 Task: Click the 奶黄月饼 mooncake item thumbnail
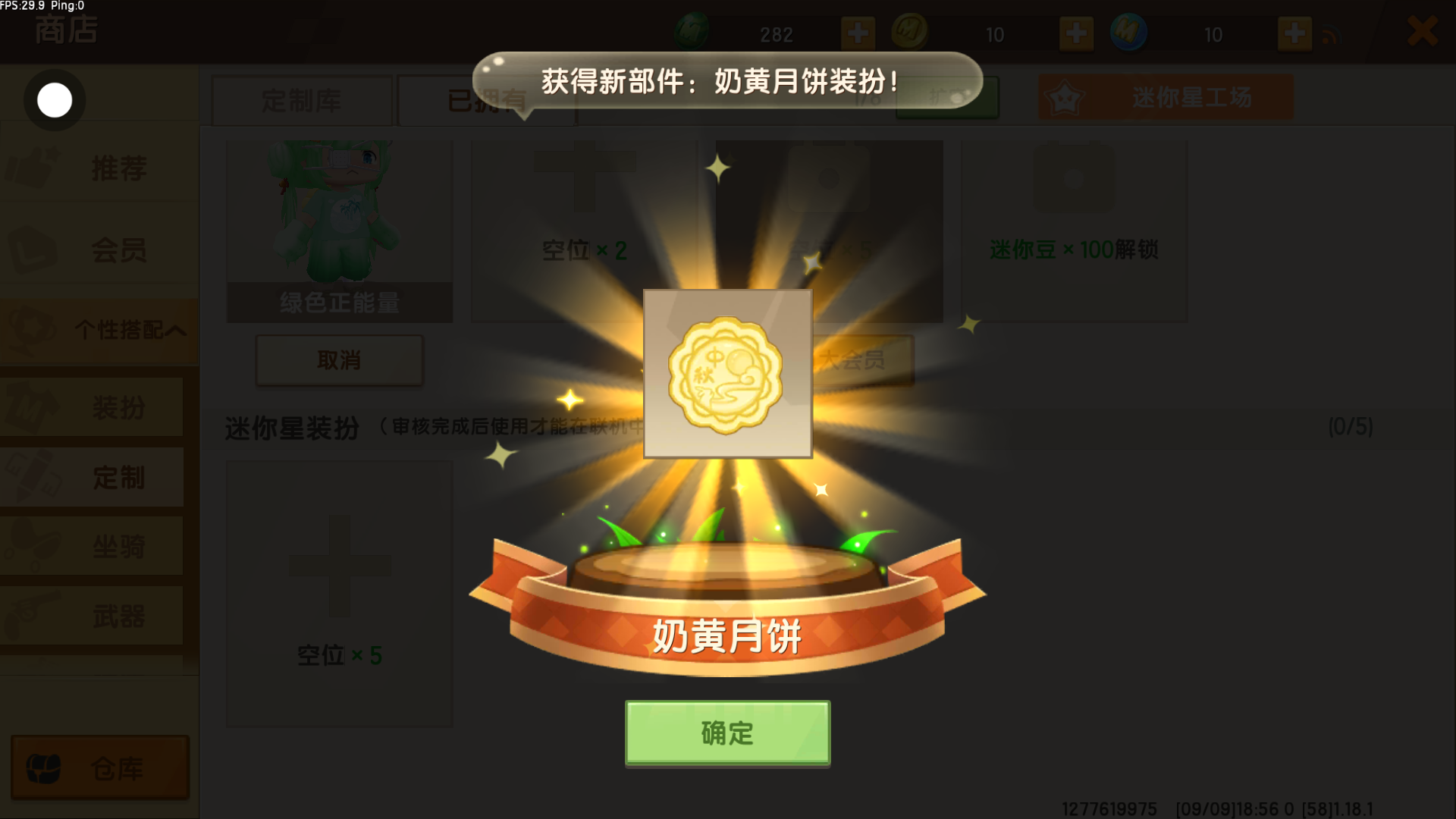click(728, 374)
